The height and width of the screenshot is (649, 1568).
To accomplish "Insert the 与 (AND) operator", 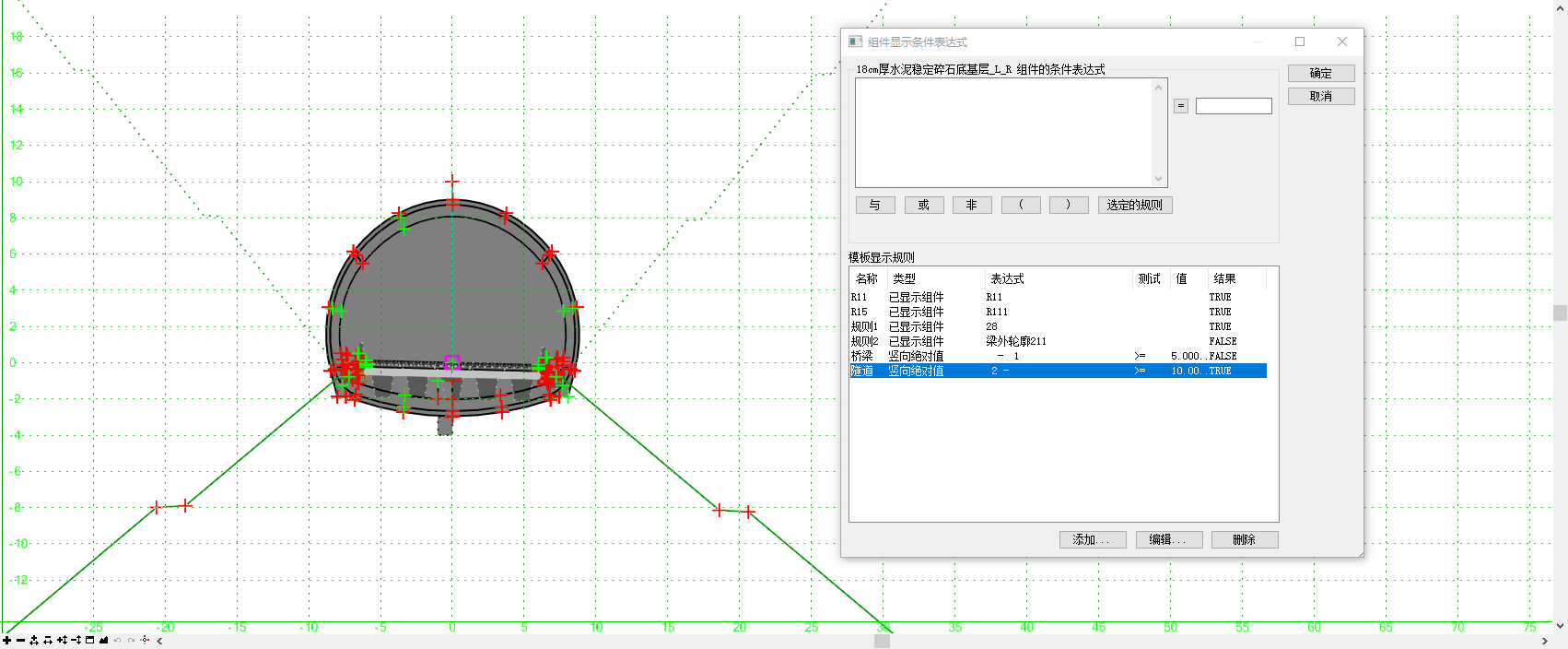I will 875,205.
